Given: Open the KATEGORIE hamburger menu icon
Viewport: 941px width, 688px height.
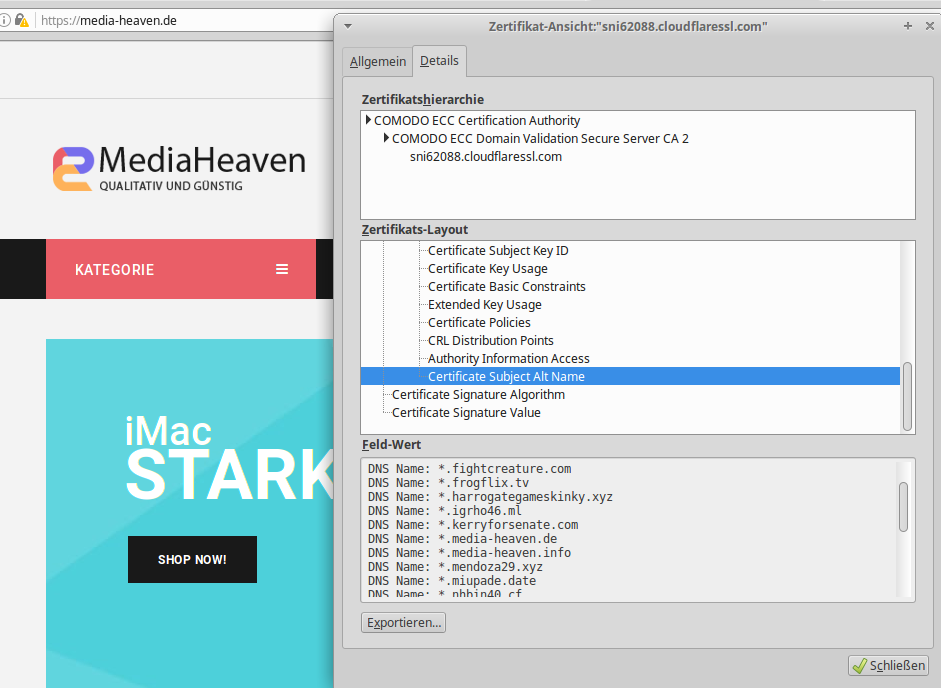Looking at the screenshot, I should pyautogui.click(x=282, y=269).
